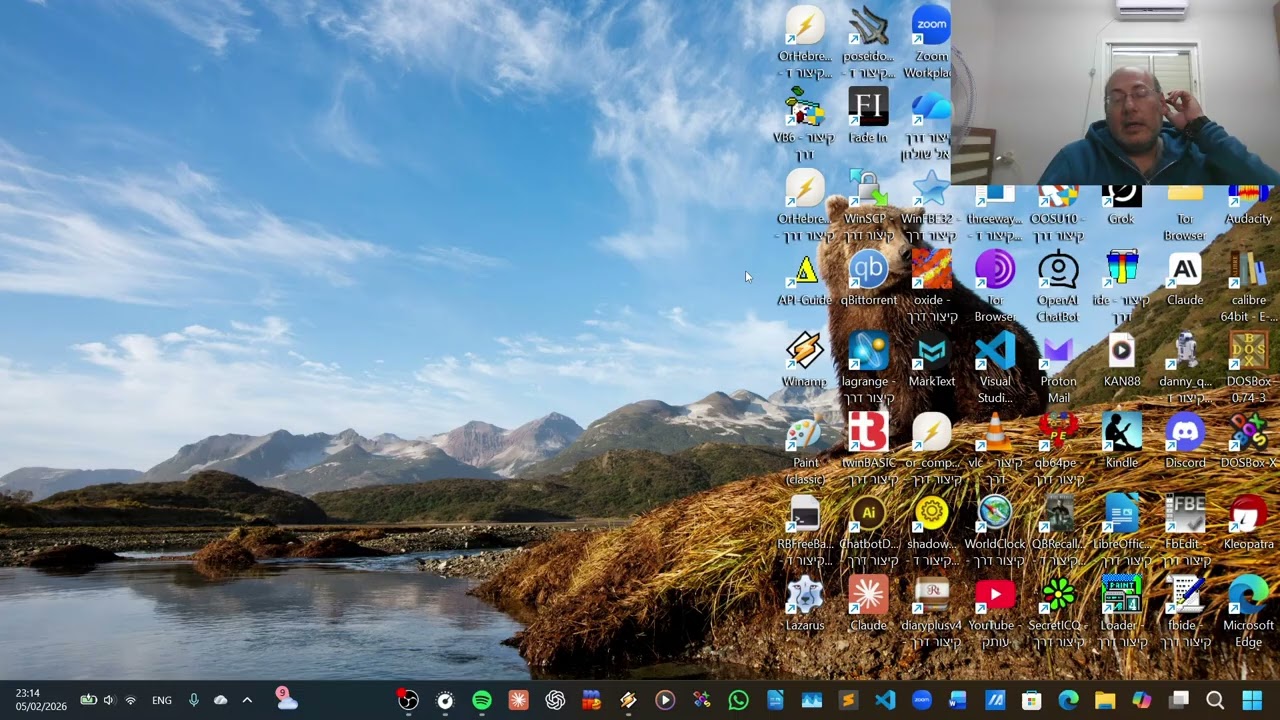Launch the purple Tor Browser desktop icon
Image resolution: width=1280 pixels, height=720 pixels.
(995, 286)
